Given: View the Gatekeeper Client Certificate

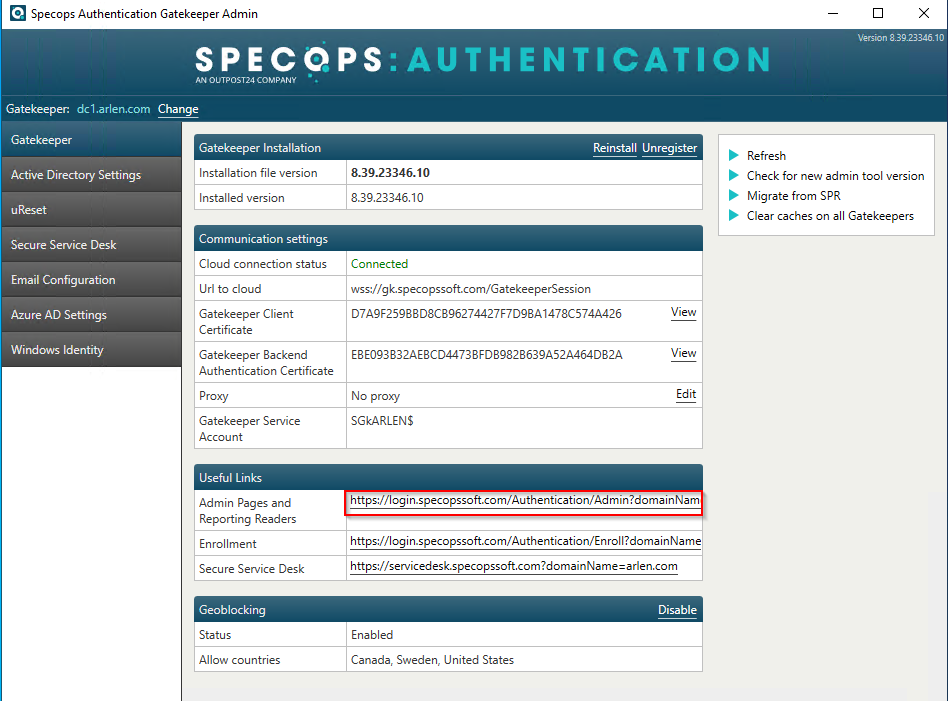Looking at the screenshot, I should 683,312.
